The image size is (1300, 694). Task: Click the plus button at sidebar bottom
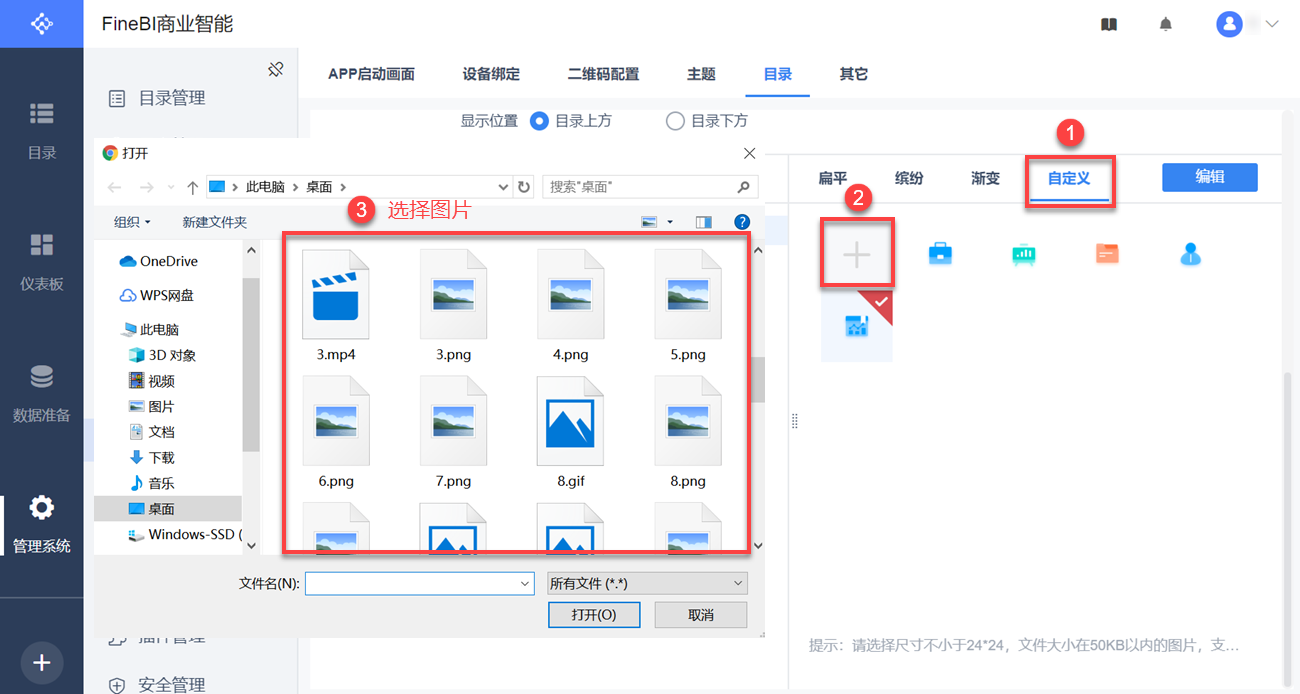point(41,662)
